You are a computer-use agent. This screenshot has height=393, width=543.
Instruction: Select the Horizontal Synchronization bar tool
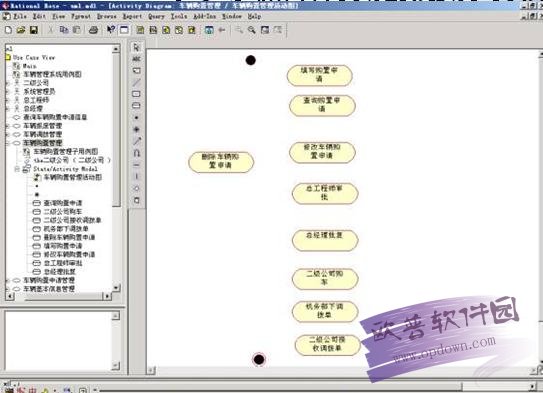pos(136,165)
